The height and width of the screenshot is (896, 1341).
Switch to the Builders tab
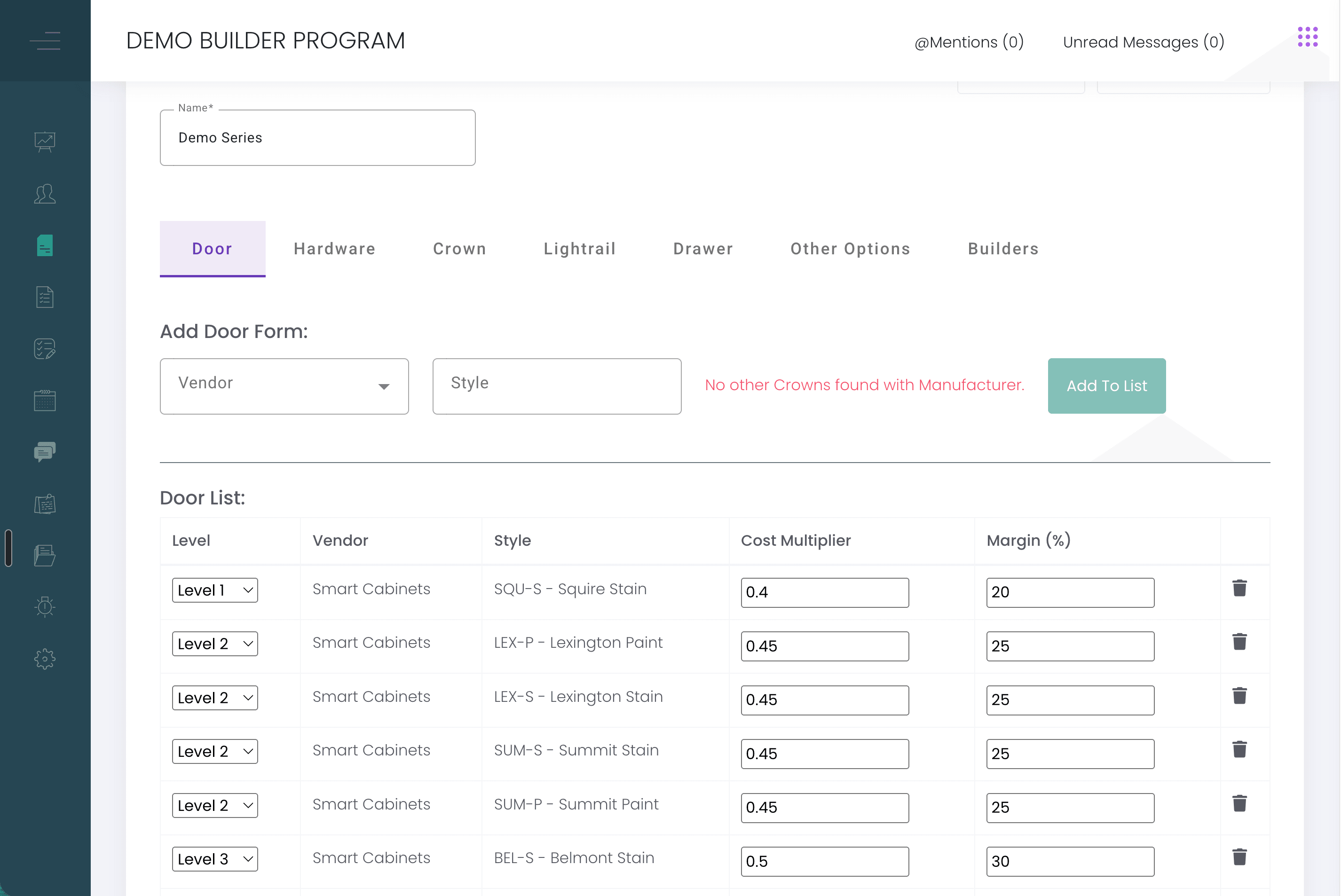[1003, 249]
